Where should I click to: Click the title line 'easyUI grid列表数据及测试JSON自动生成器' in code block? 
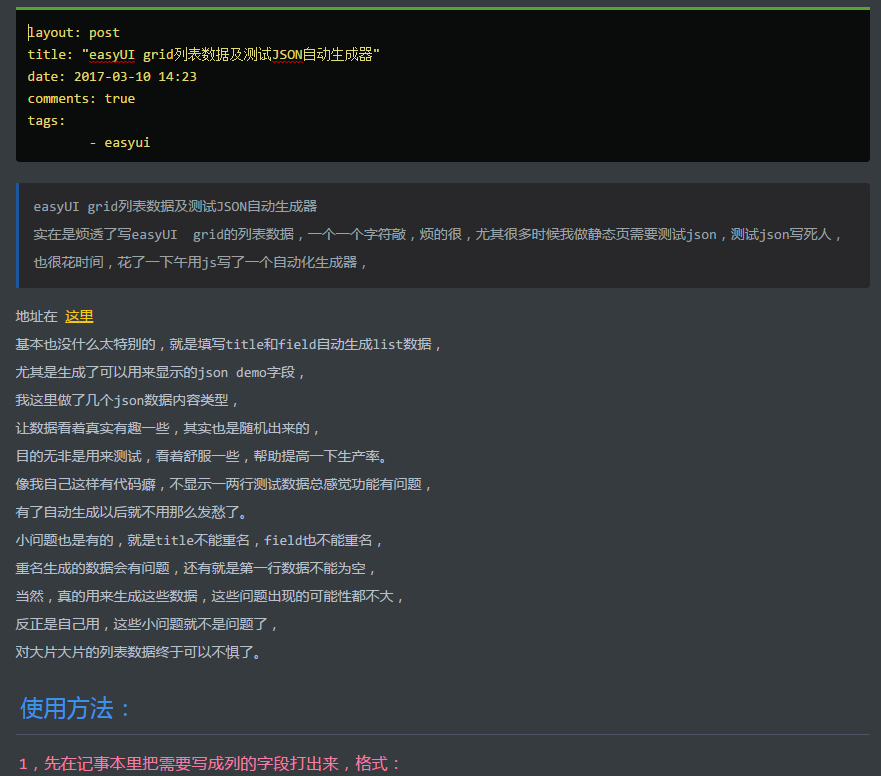[x=204, y=55]
